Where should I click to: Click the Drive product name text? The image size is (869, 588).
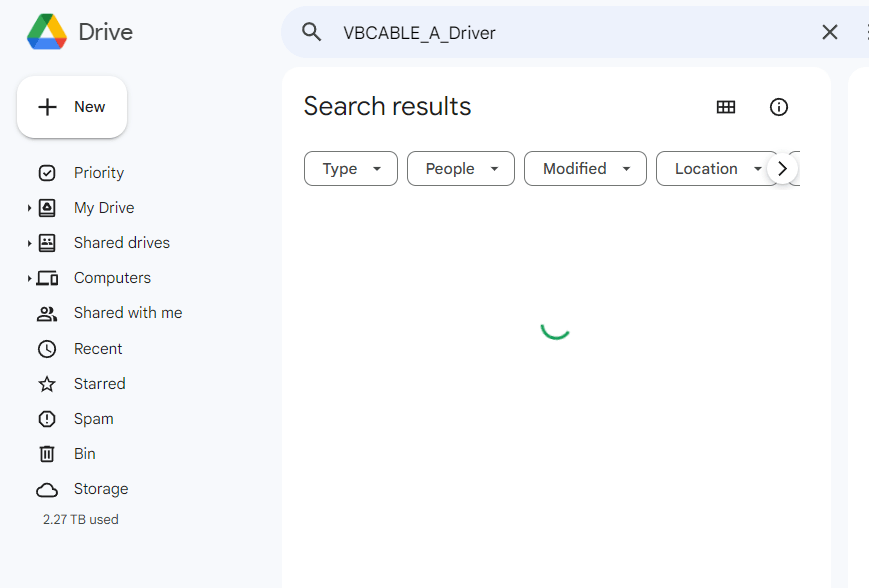click(x=106, y=32)
